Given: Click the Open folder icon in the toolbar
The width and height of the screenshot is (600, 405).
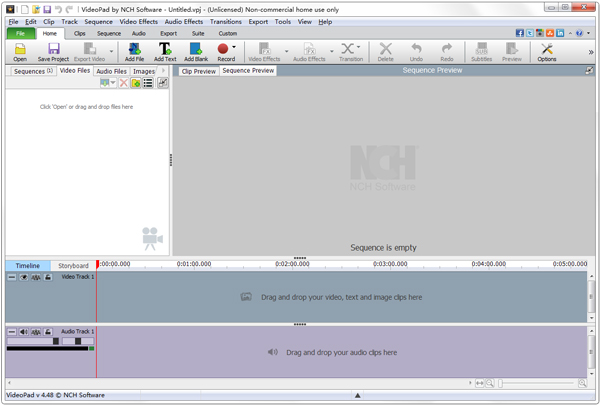Looking at the screenshot, I should pyautogui.click(x=20, y=52).
